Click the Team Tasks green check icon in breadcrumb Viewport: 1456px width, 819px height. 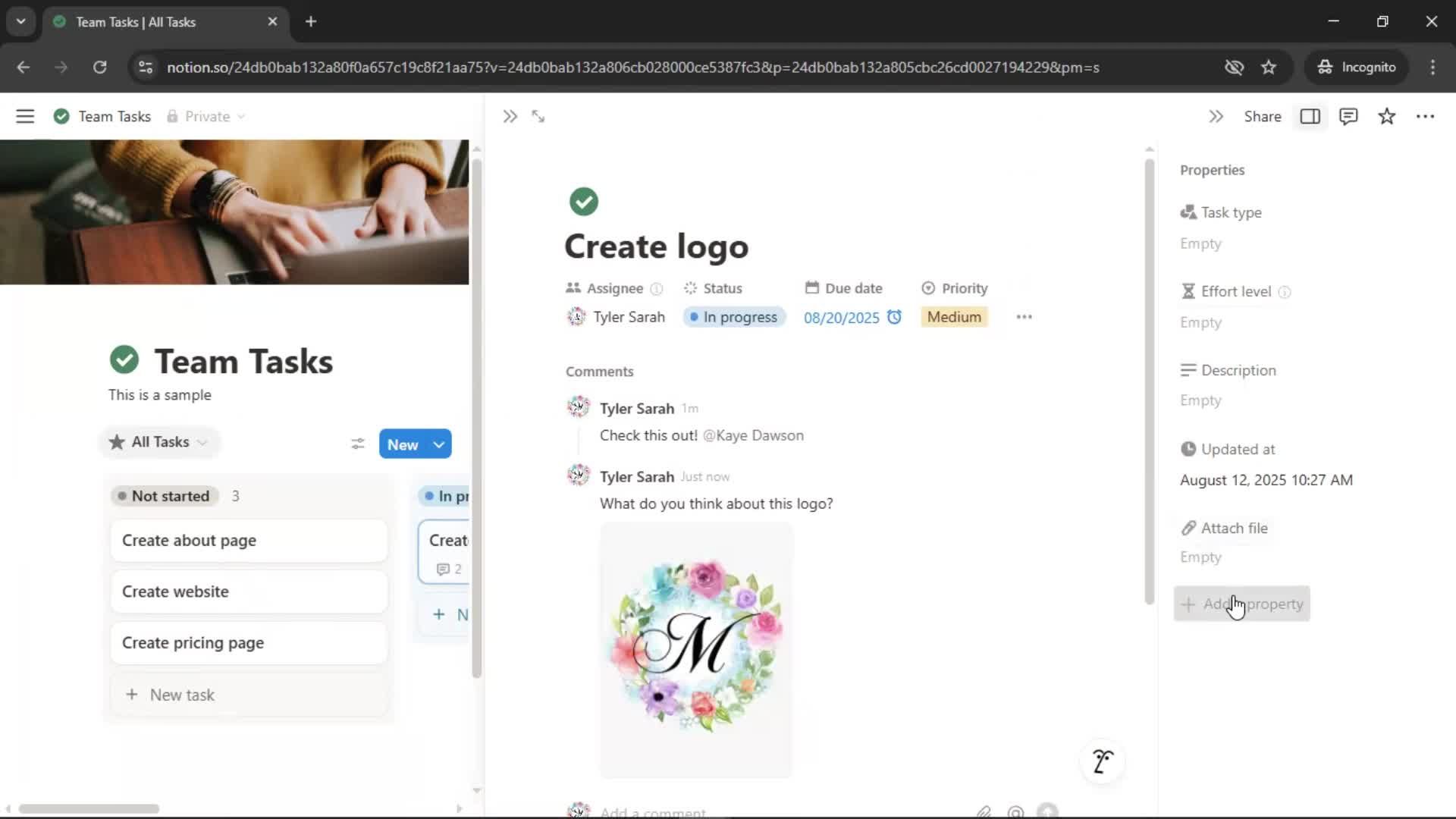(x=61, y=116)
